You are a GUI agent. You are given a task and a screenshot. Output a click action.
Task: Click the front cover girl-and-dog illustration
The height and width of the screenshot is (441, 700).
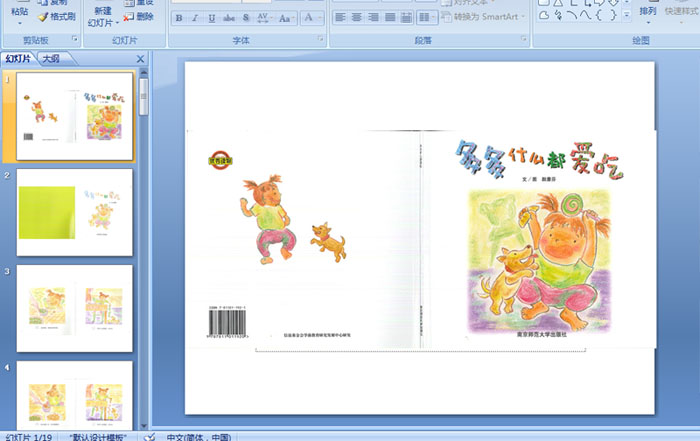click(539, 262)
